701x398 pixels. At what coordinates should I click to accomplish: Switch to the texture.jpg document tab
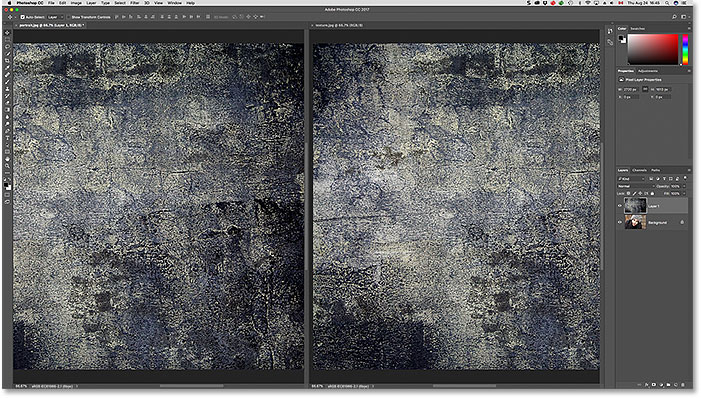(339, 25)
